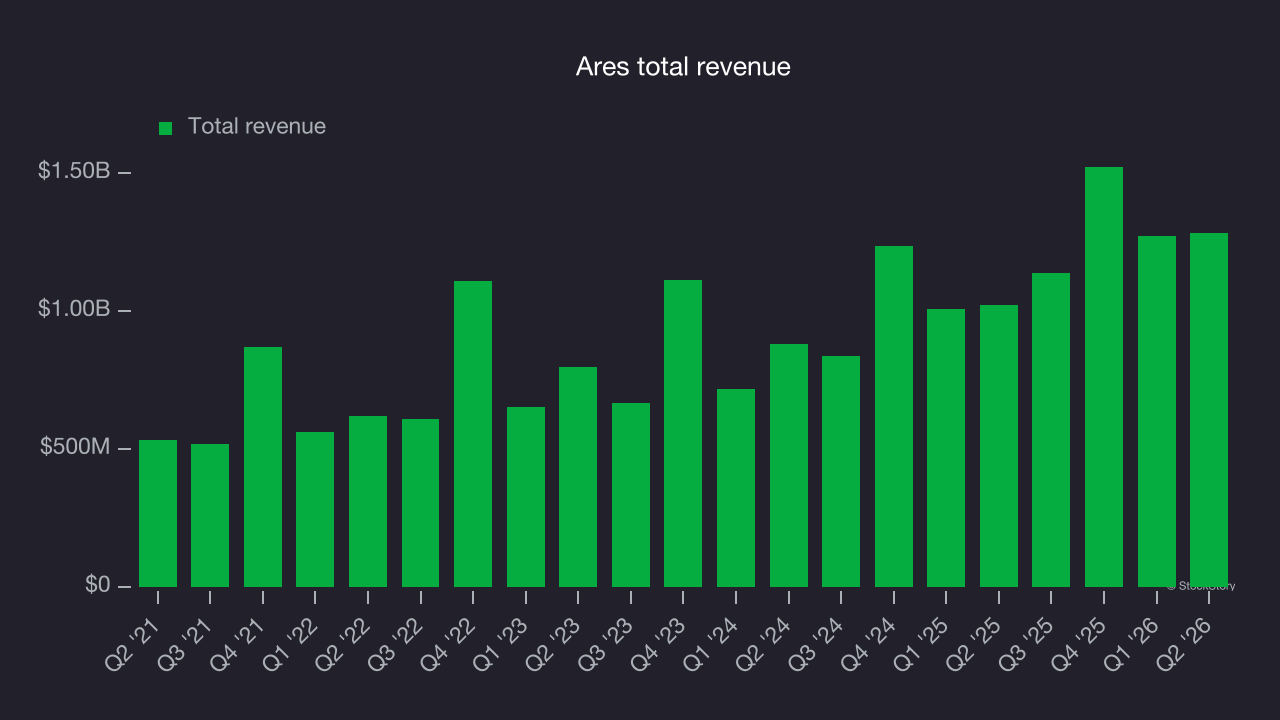Select the "Total revenue" legend label
Image resolution: width=1280 pixels, height=720 pixels.
[x=257, y=126]
